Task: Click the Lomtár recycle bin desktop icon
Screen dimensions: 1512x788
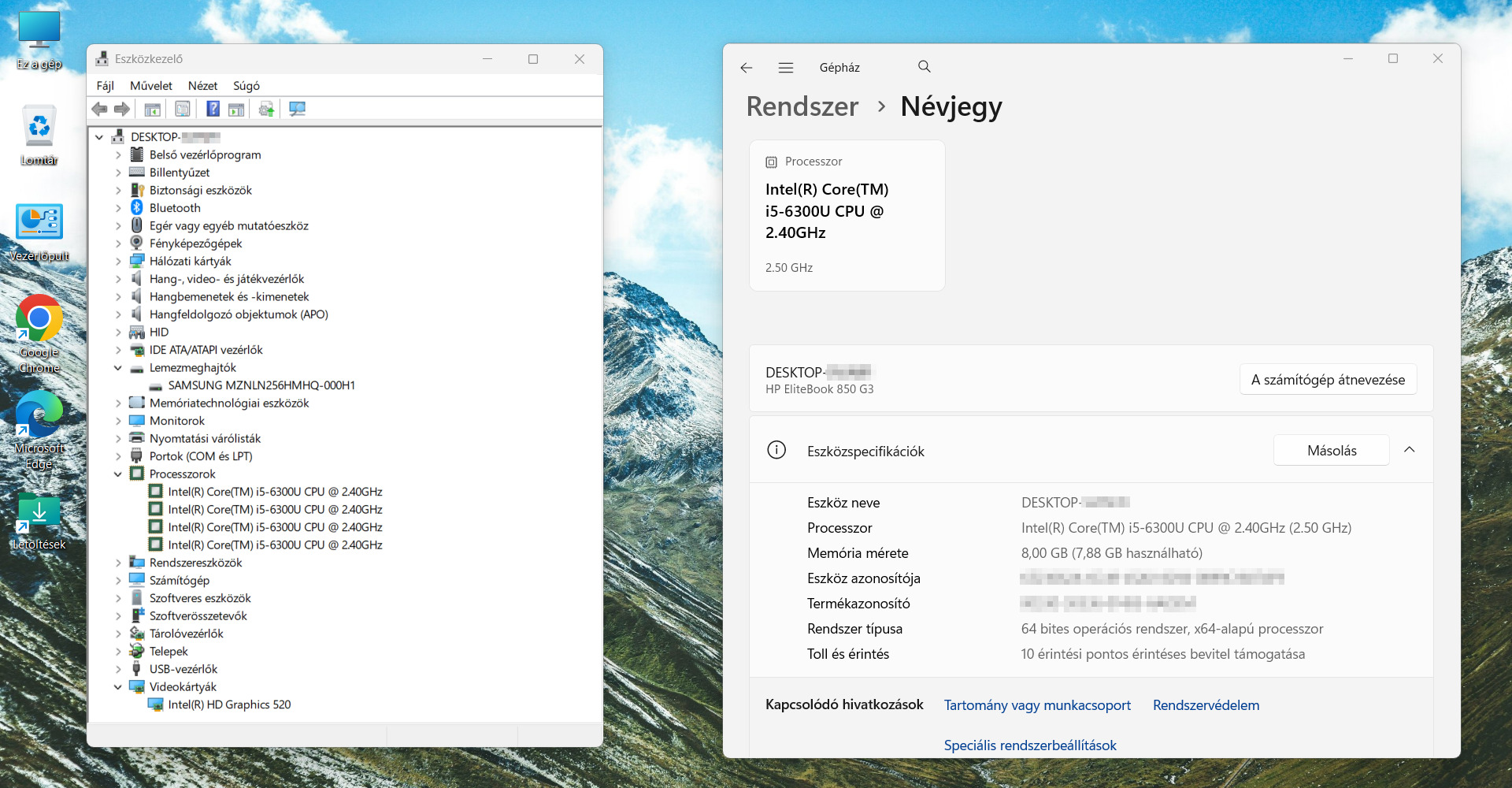Action: (x=39, y=135)
